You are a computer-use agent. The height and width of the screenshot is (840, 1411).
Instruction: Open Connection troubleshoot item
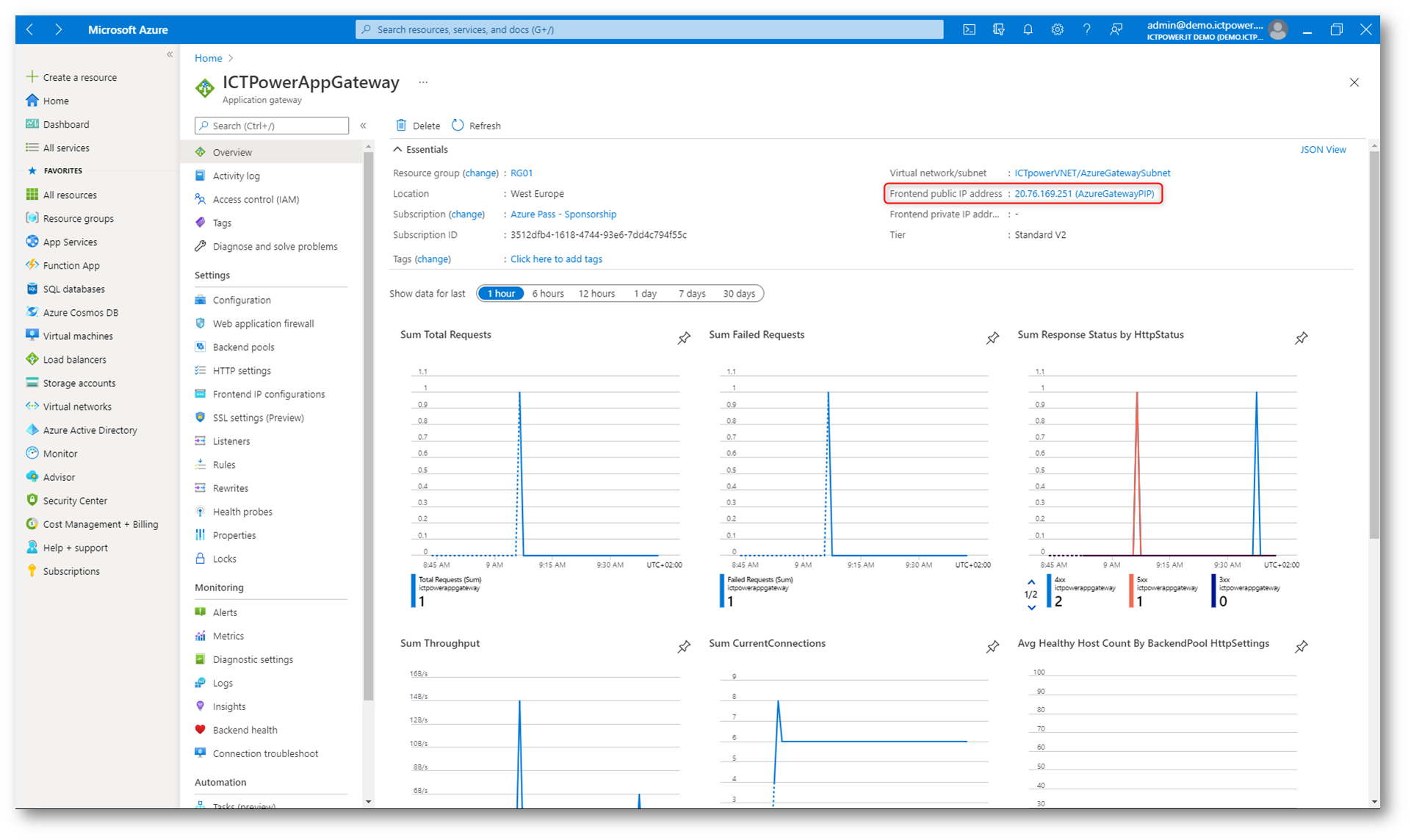point(272,753)
